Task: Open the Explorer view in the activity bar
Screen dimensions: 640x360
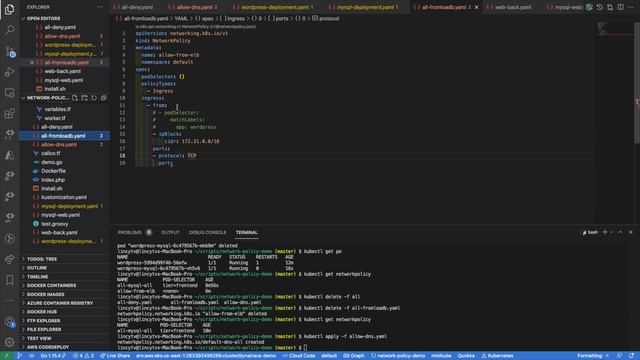Action: [9, 9]
